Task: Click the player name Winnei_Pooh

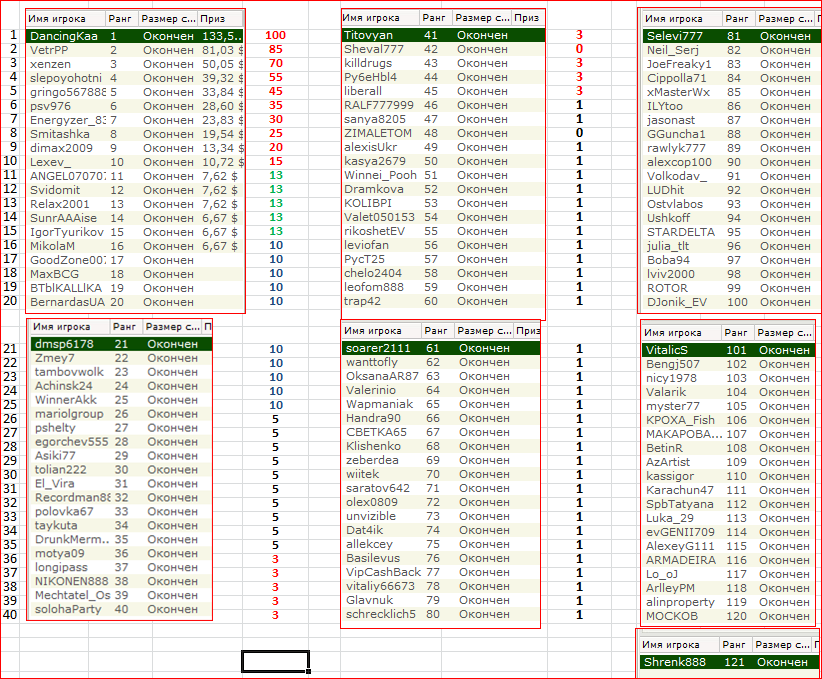Action: point(380,175)
